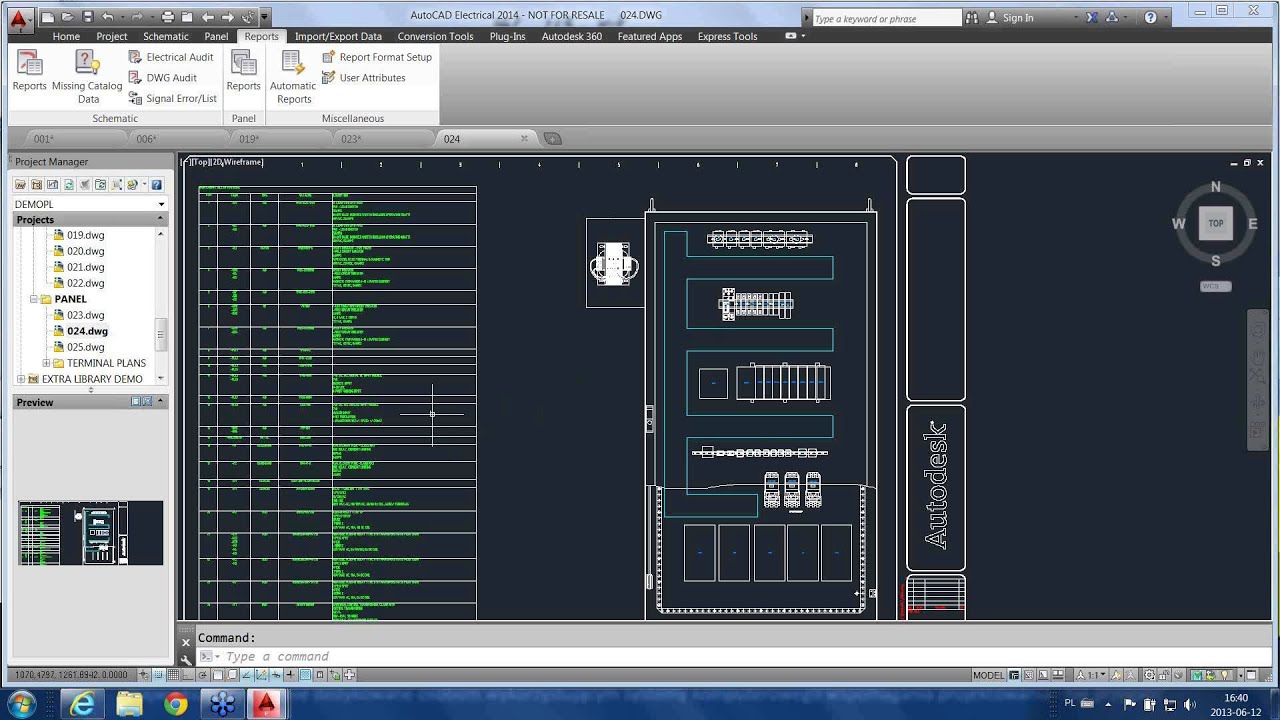
Task: Open Panel Reports icon
Action: (x=243, y=71)
